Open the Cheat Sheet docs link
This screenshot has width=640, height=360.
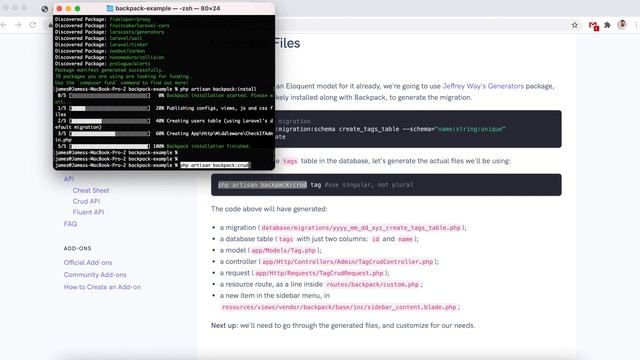pyautogui.click(x=91, y=190)
